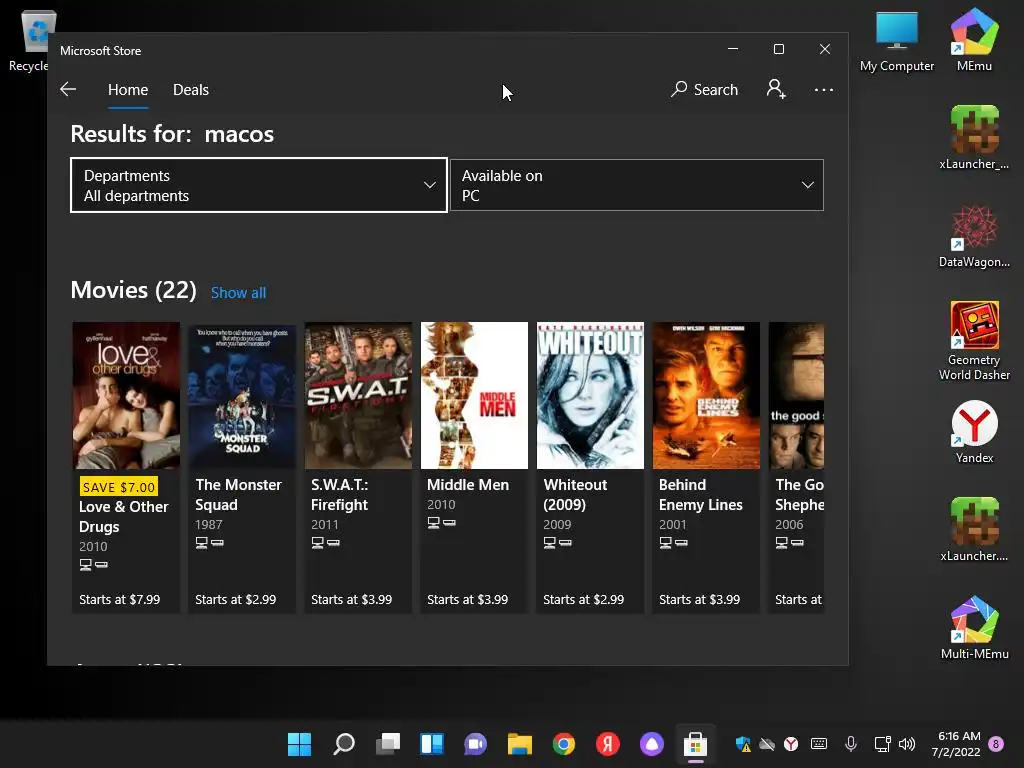Open Love & Other Drugs poster

(x=126, y=395)
